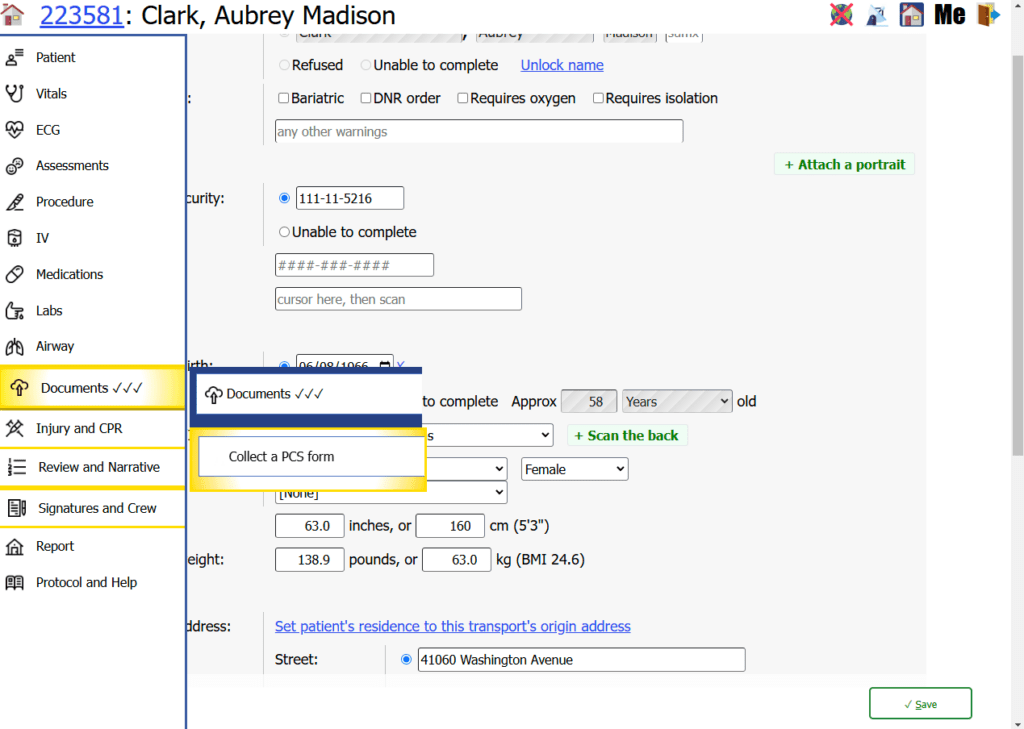Screen dimensions: 1024x729
Task: Expand the Years age unit dropdown
Action: (x=677, y=400)
